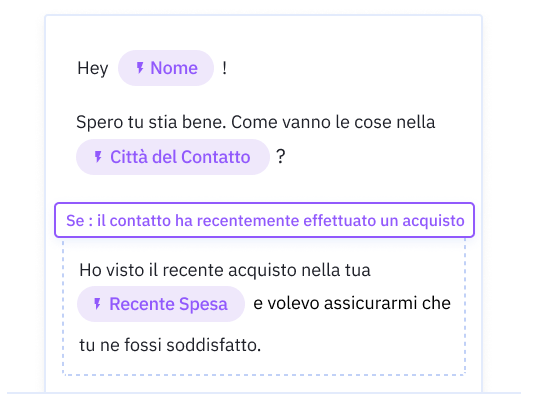The width and height of the screenshot is (534, 394).
Task: Place cursor on the word 'Hey'
Action: tap(93, 68)
